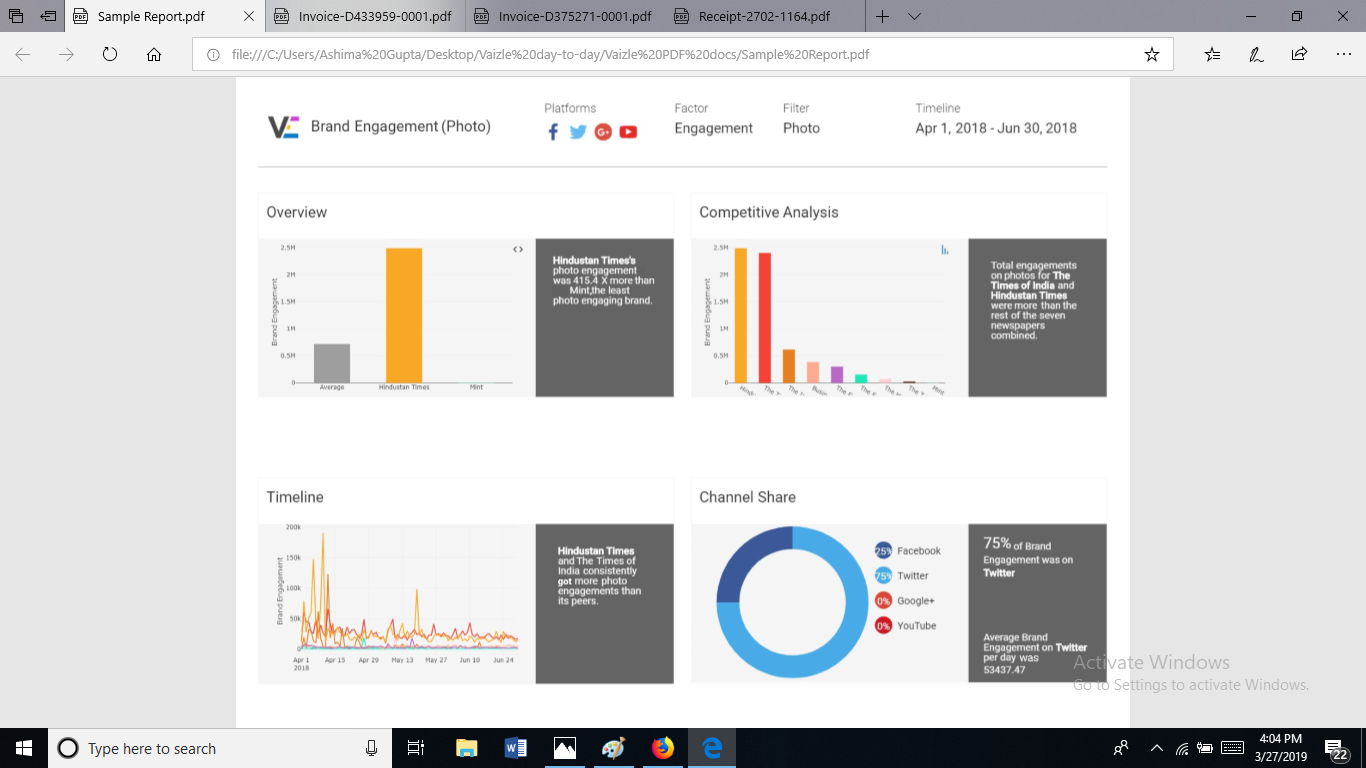Click the YouTube icon under Platforms
Viewport: 1366px width, 768px height.
tap(628, 132)
